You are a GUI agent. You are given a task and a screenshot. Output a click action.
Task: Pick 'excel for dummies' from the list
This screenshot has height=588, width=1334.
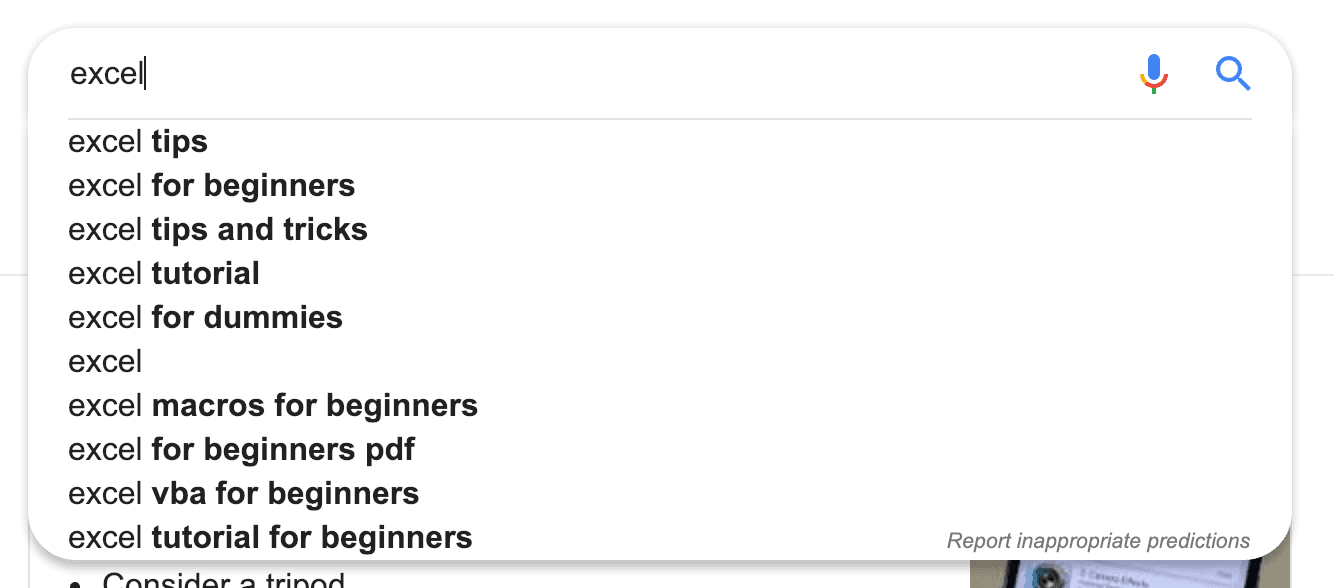click(x=204, y=318)
